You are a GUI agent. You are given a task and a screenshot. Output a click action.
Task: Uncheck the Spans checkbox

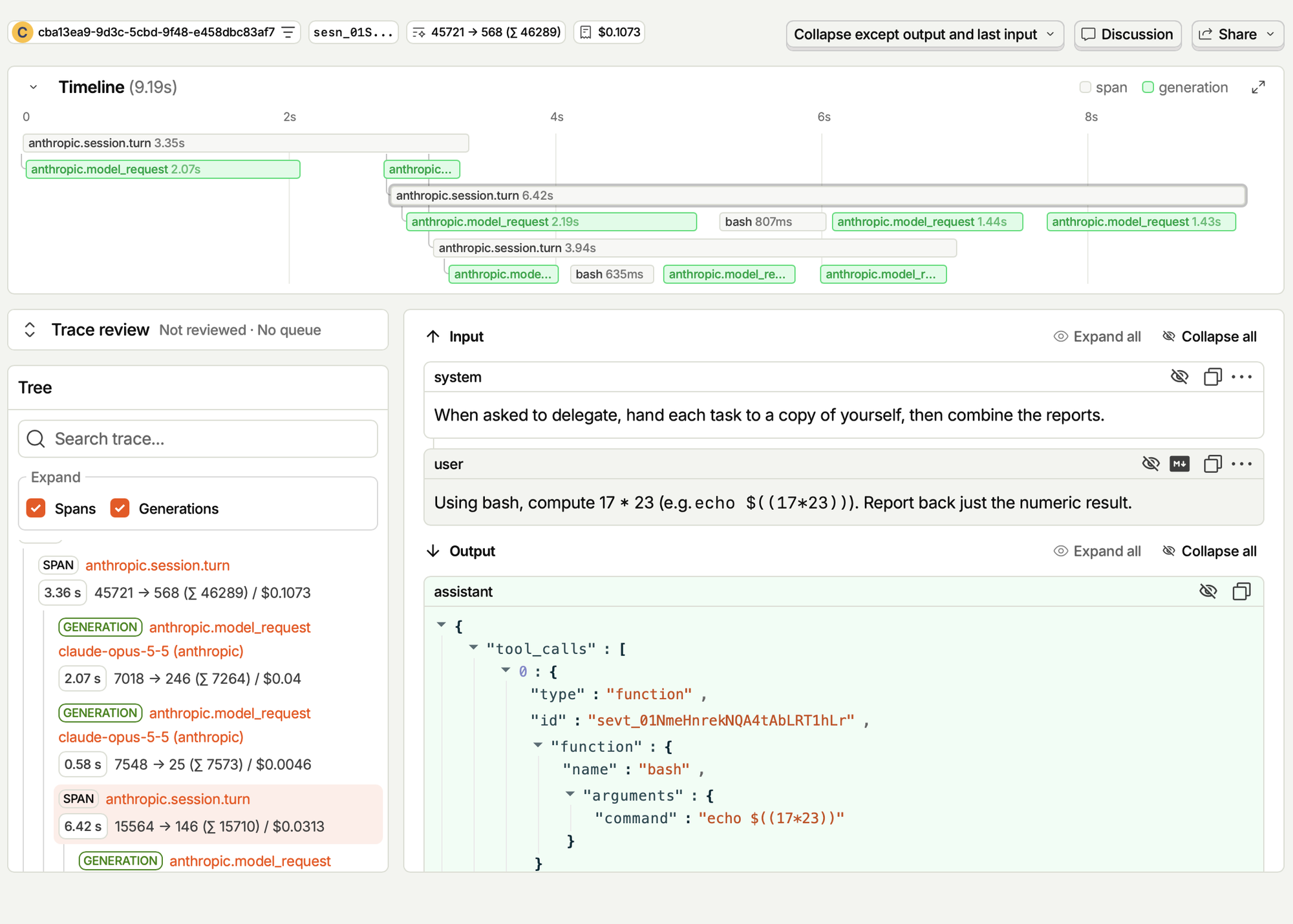click(36, 509)
